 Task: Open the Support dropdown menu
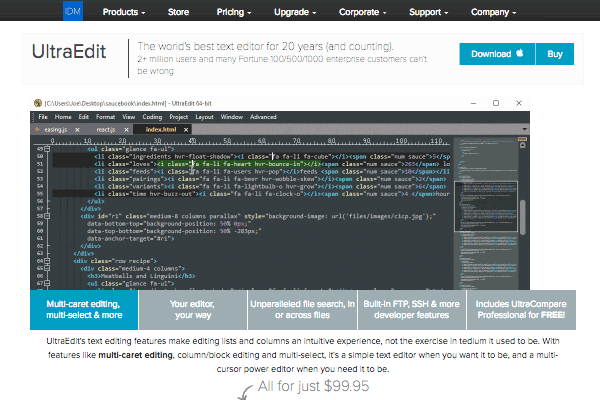[x=429, y=12]
